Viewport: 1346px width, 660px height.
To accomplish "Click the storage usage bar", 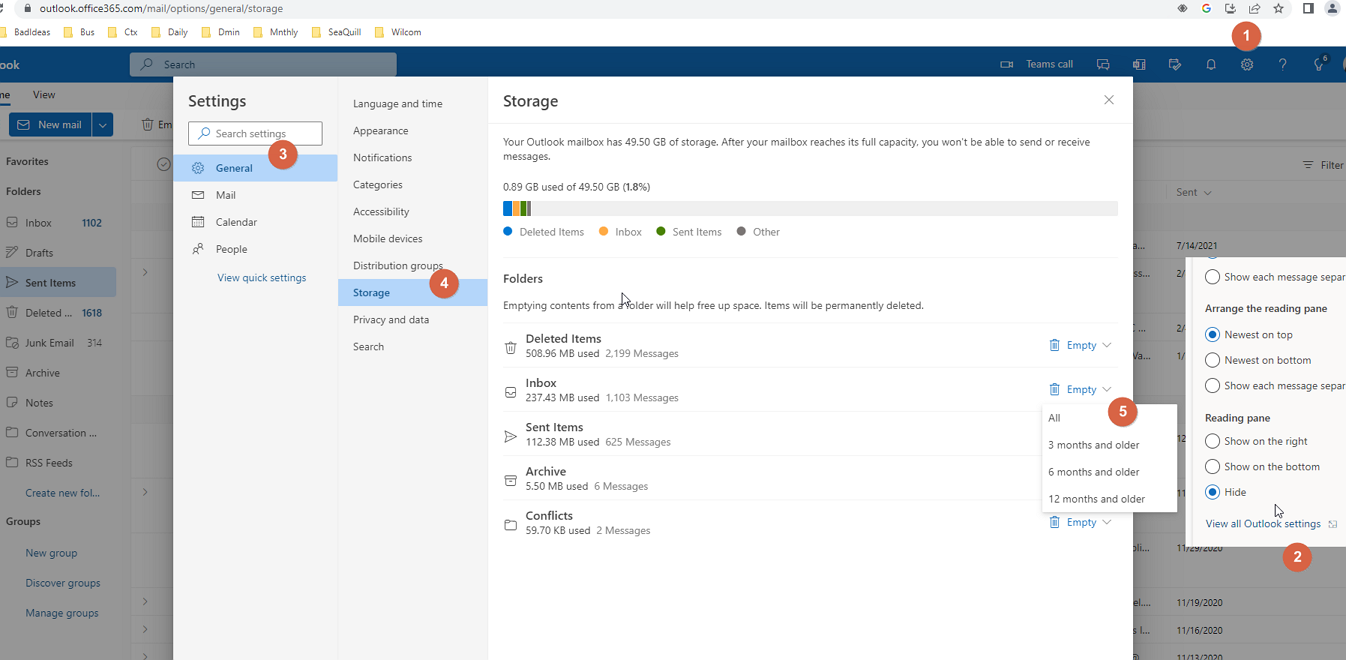I will pyautogui.click(x=810, y=209).
